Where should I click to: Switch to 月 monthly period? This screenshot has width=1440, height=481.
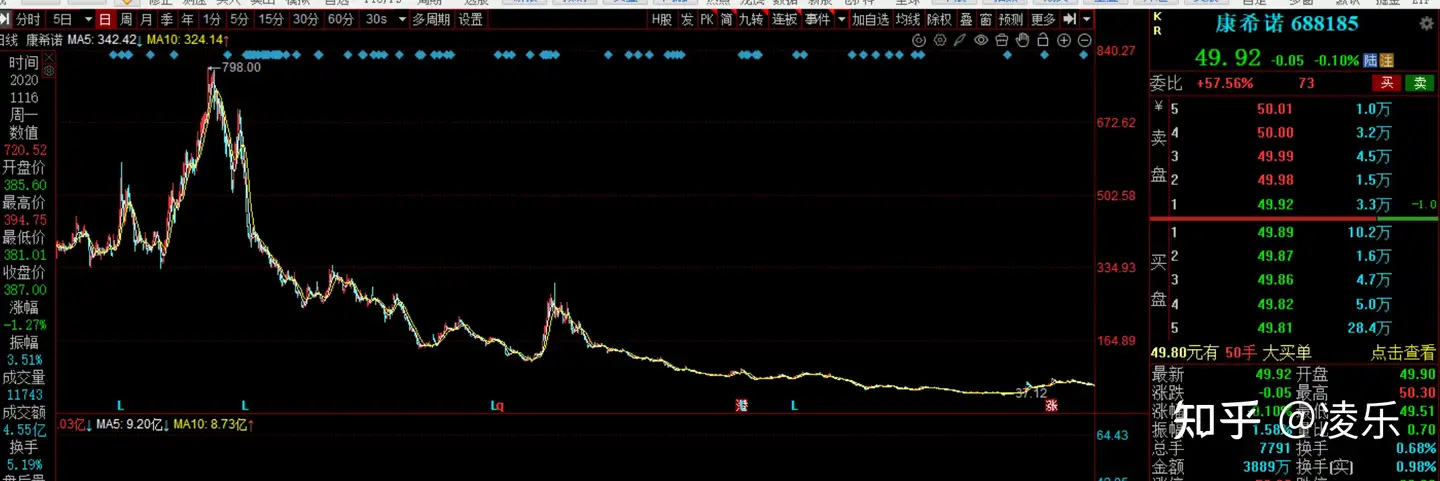(x=147, y=19)
